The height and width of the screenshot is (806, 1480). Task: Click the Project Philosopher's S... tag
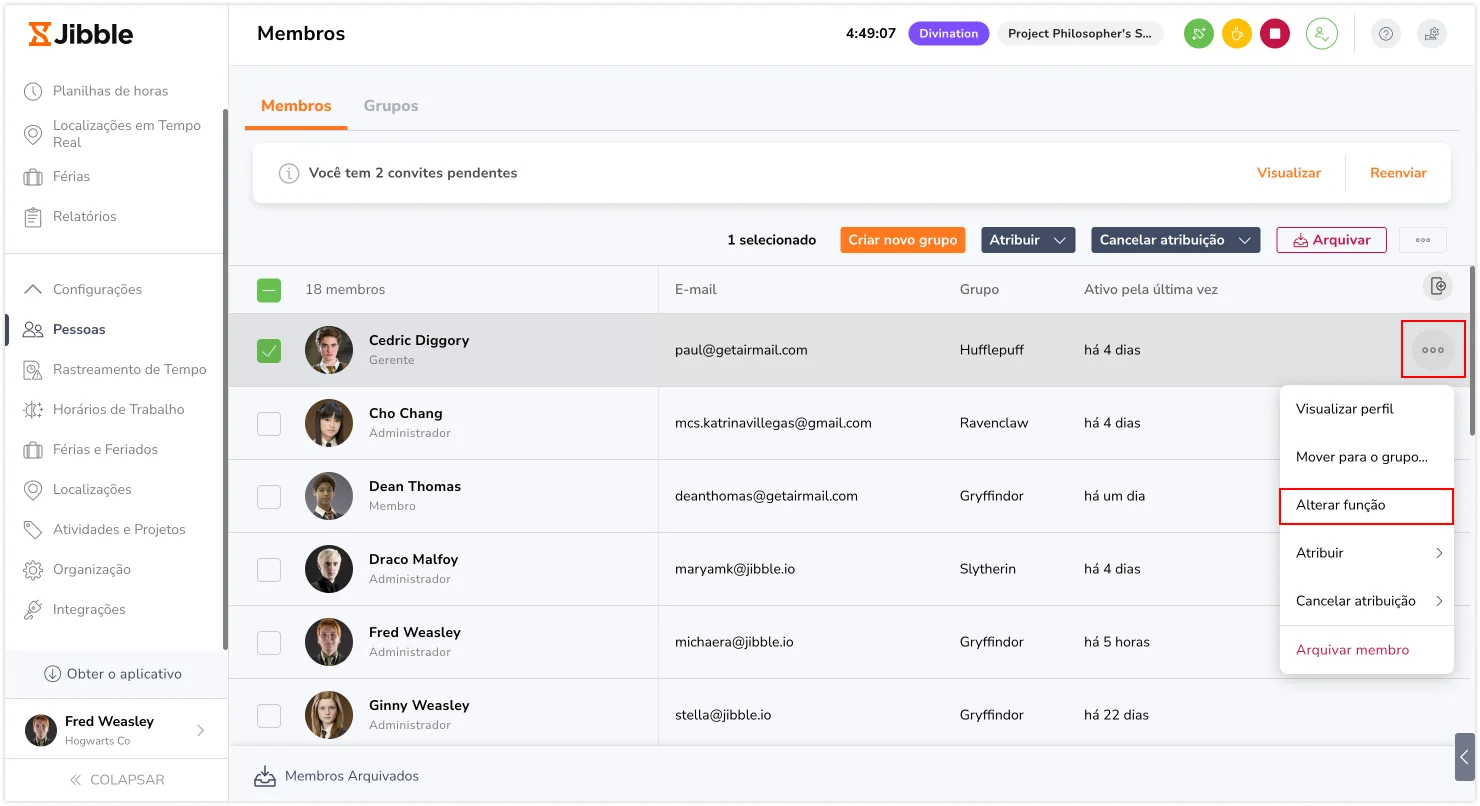(x=1080, y=34)
